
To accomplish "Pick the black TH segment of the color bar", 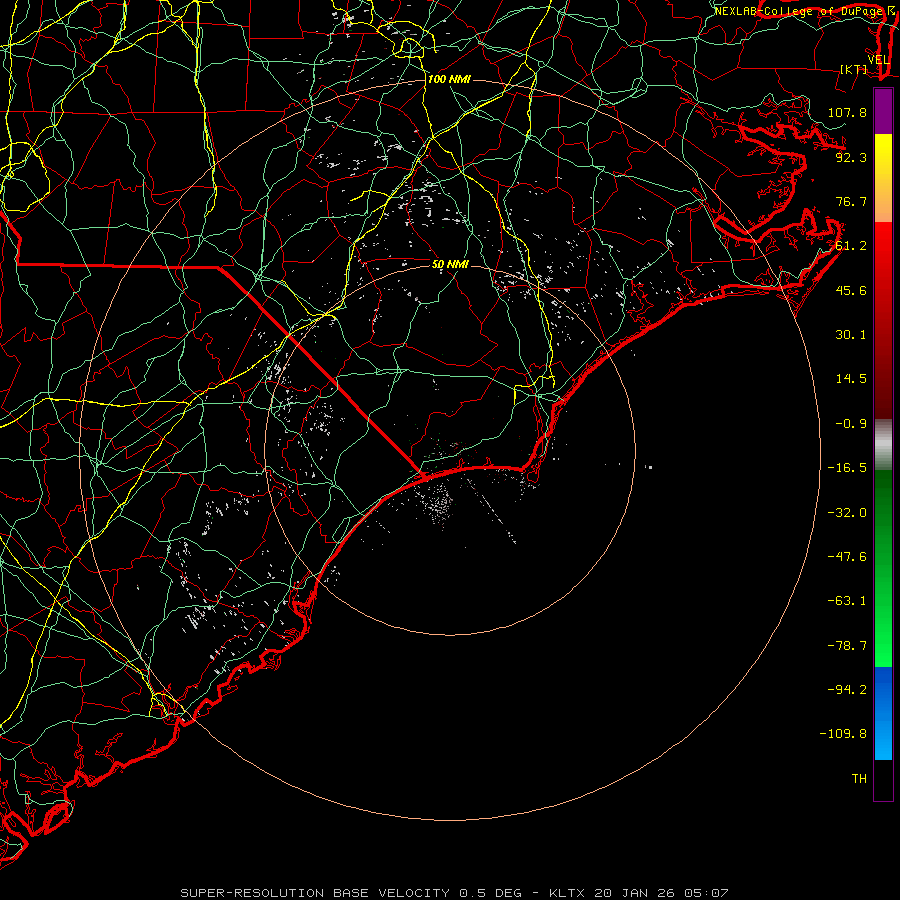I will (x=883, y=779).
